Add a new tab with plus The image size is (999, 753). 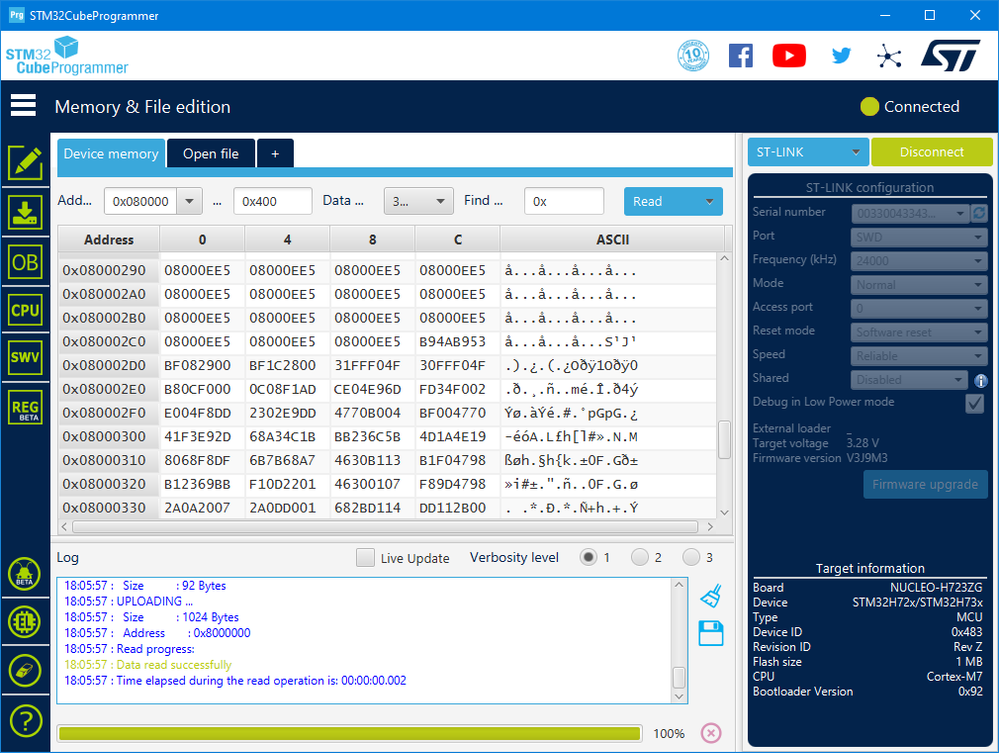(275, 154)
